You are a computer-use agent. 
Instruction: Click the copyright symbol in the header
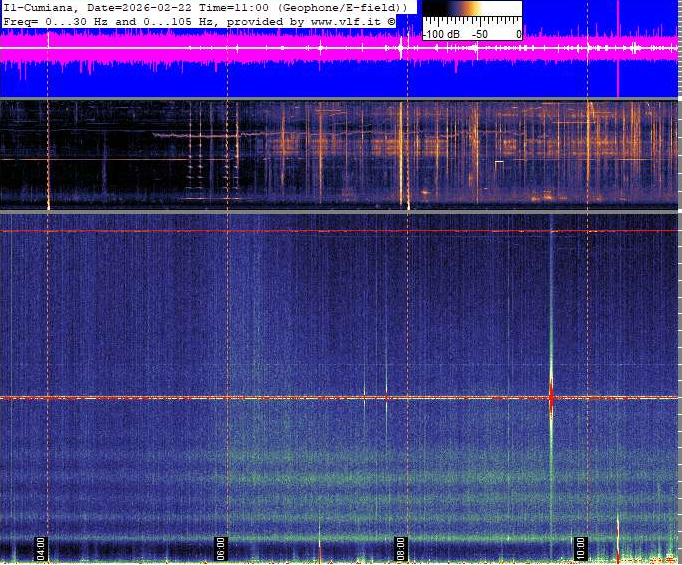(391, 20)
